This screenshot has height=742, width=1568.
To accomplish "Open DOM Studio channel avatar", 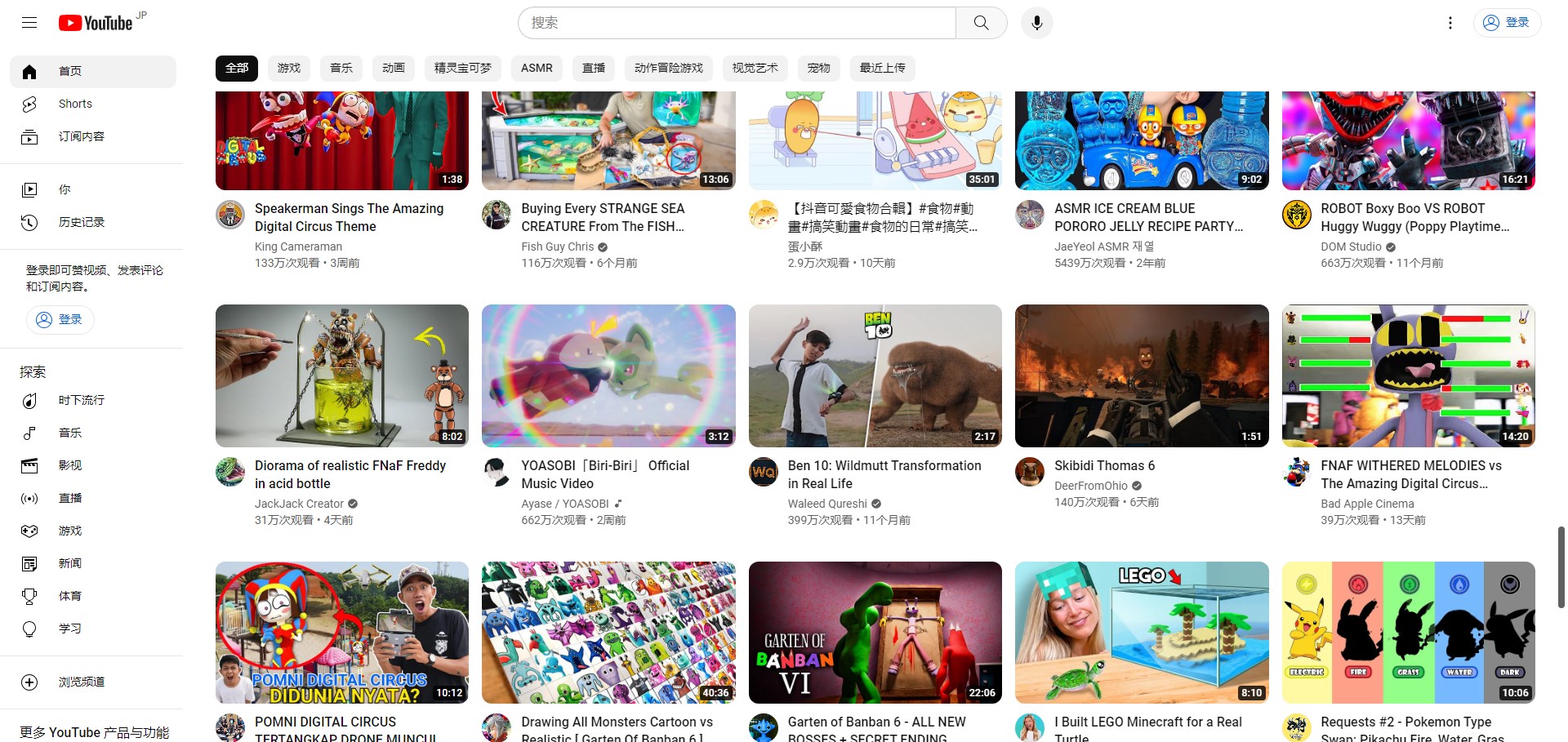I will pos(1297,215).
